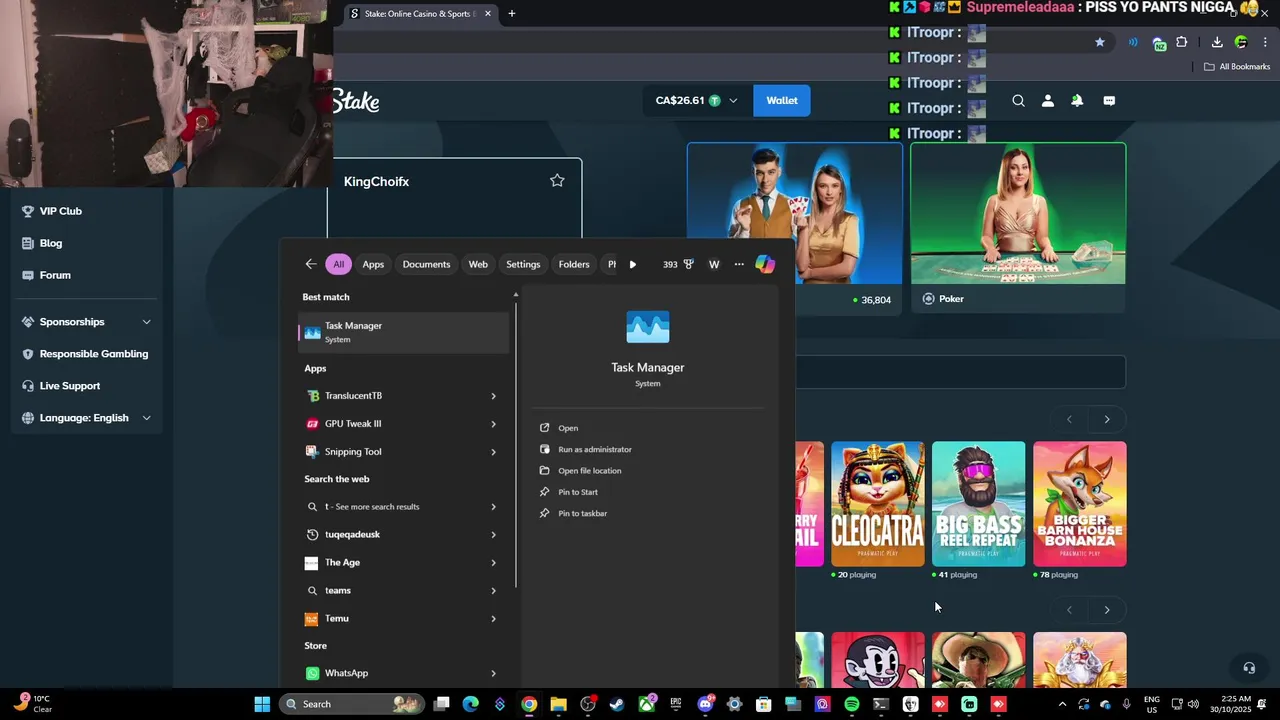Image resolution: width=1280 pixels, height=720 pixels.
Task: Favourite KingChoifx with the star icon
Action: (x=557, y=181)
